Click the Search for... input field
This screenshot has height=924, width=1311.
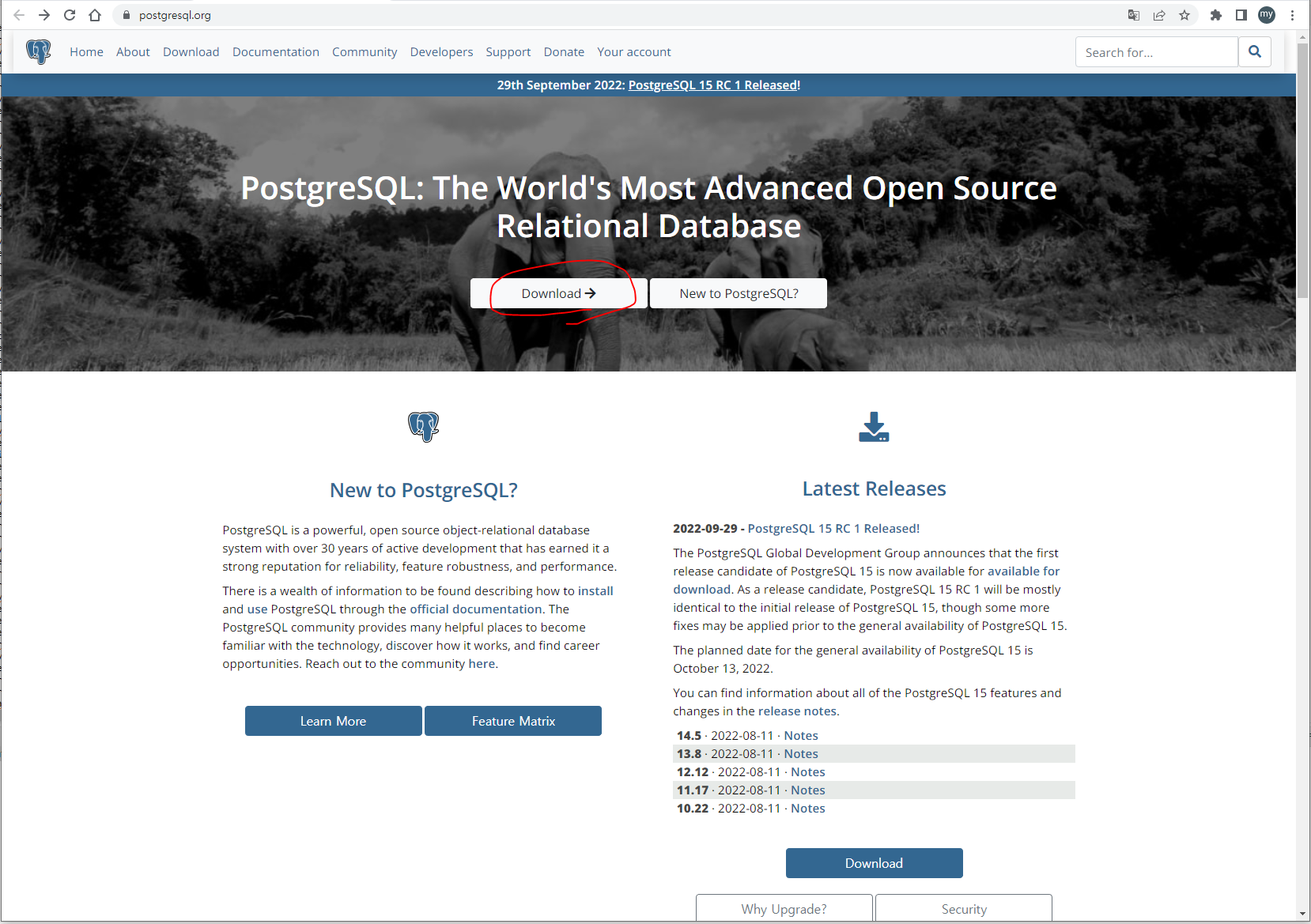[1157, 52]
